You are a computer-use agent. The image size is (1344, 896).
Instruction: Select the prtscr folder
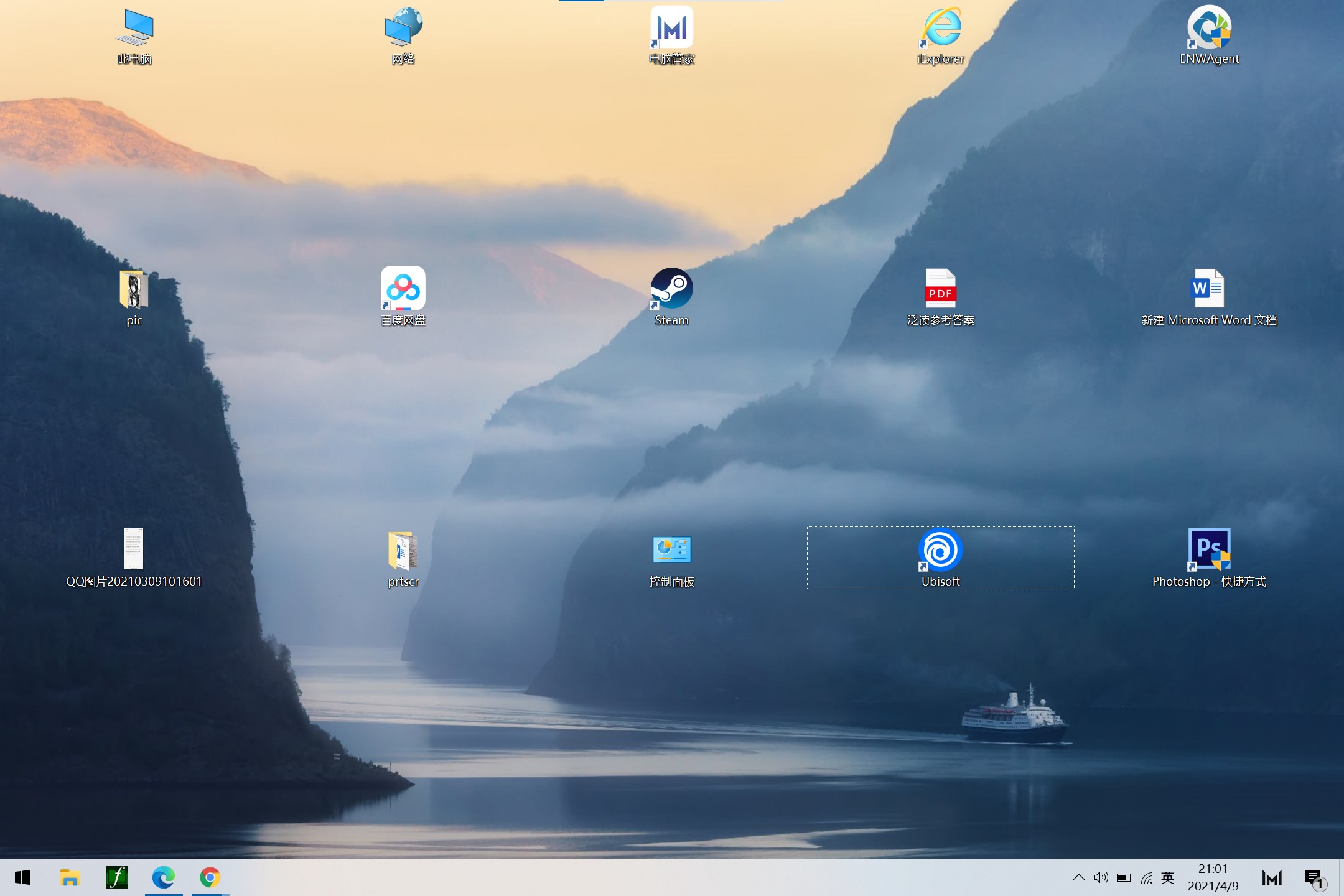[403, 551]
